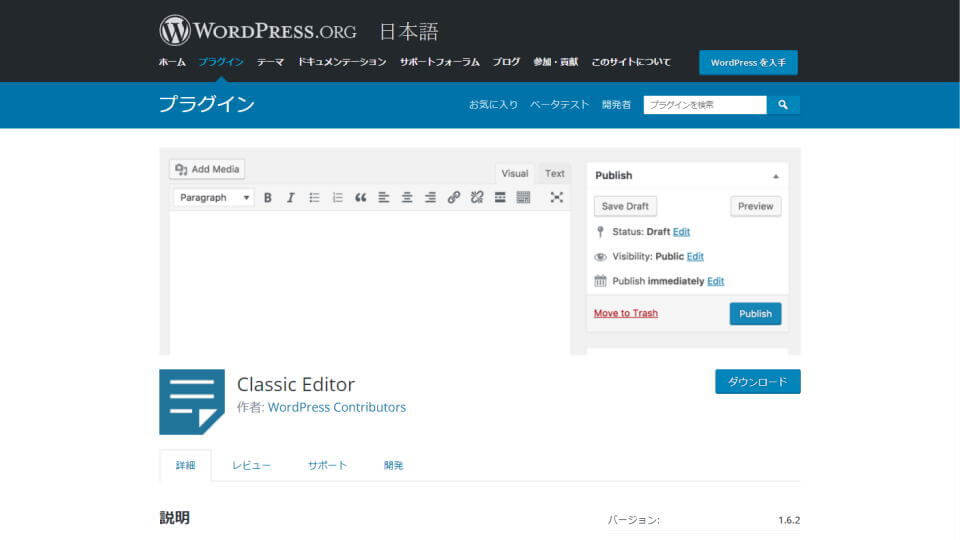Viewport: 960px width, 540px height.
Task: Enter distraction-free fullscreen mode
Action: 557,198
